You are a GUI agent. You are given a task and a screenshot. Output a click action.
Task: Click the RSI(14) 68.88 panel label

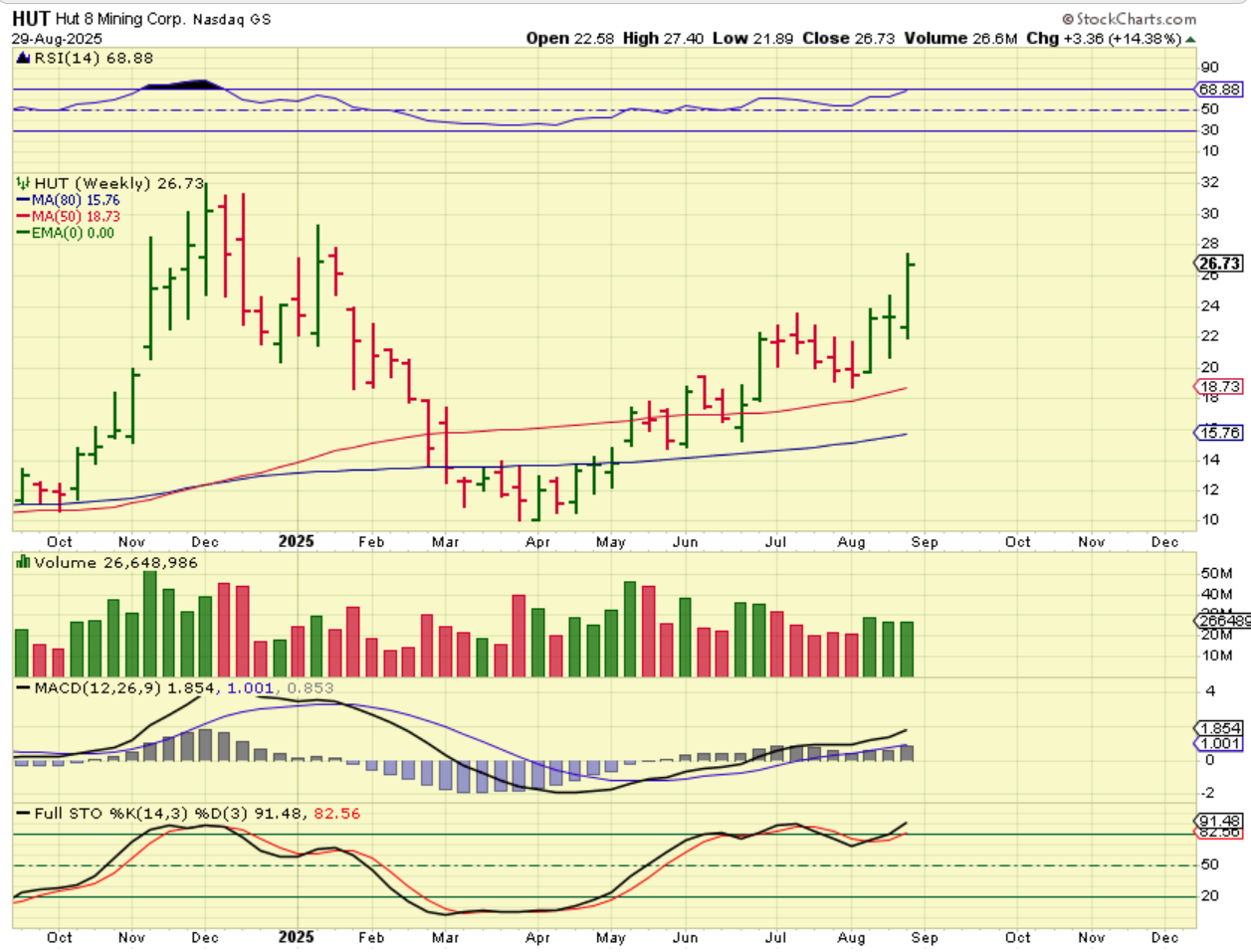(94, 58)
